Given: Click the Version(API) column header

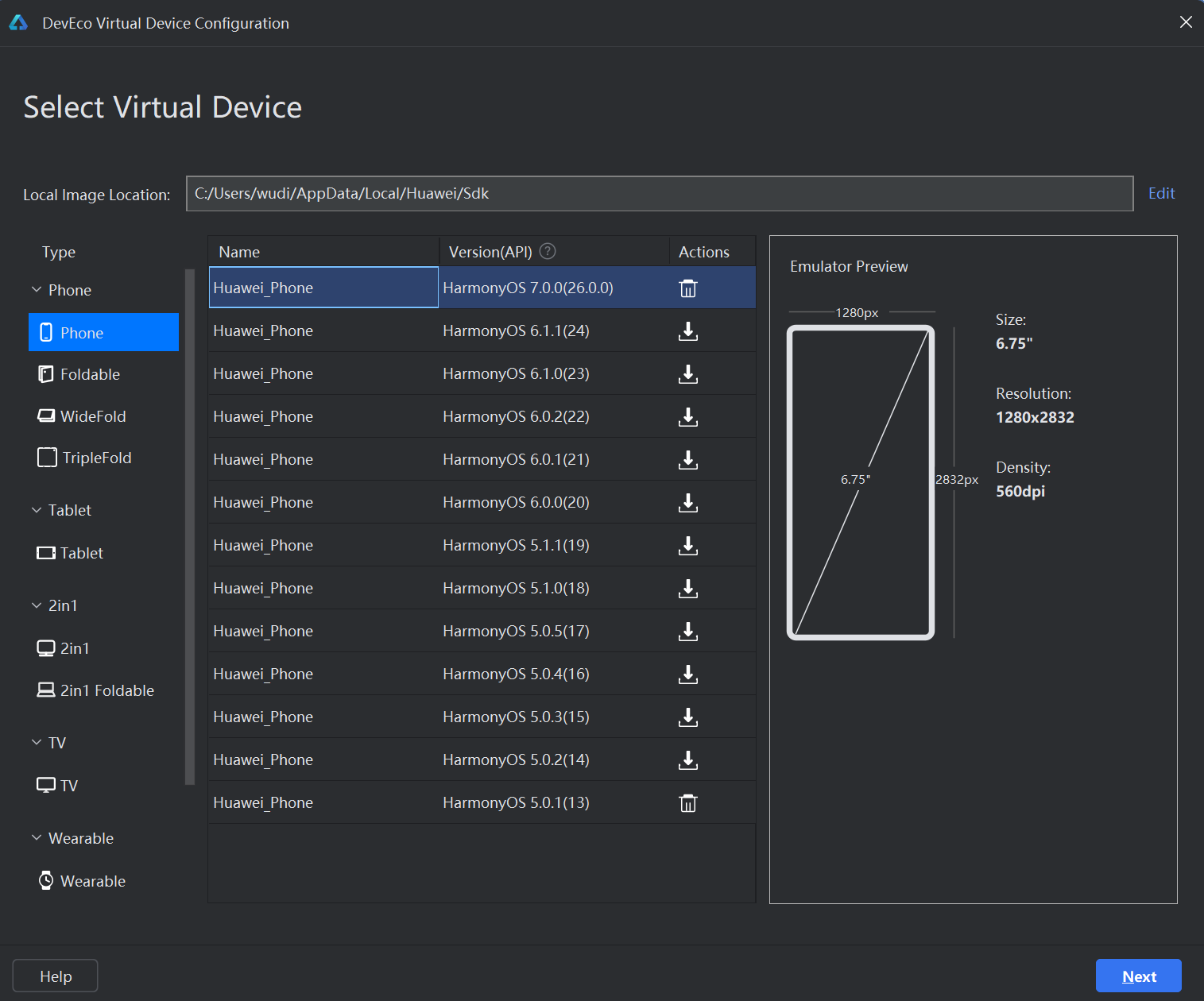Looking at the screenshot, I should pos(554,252).
